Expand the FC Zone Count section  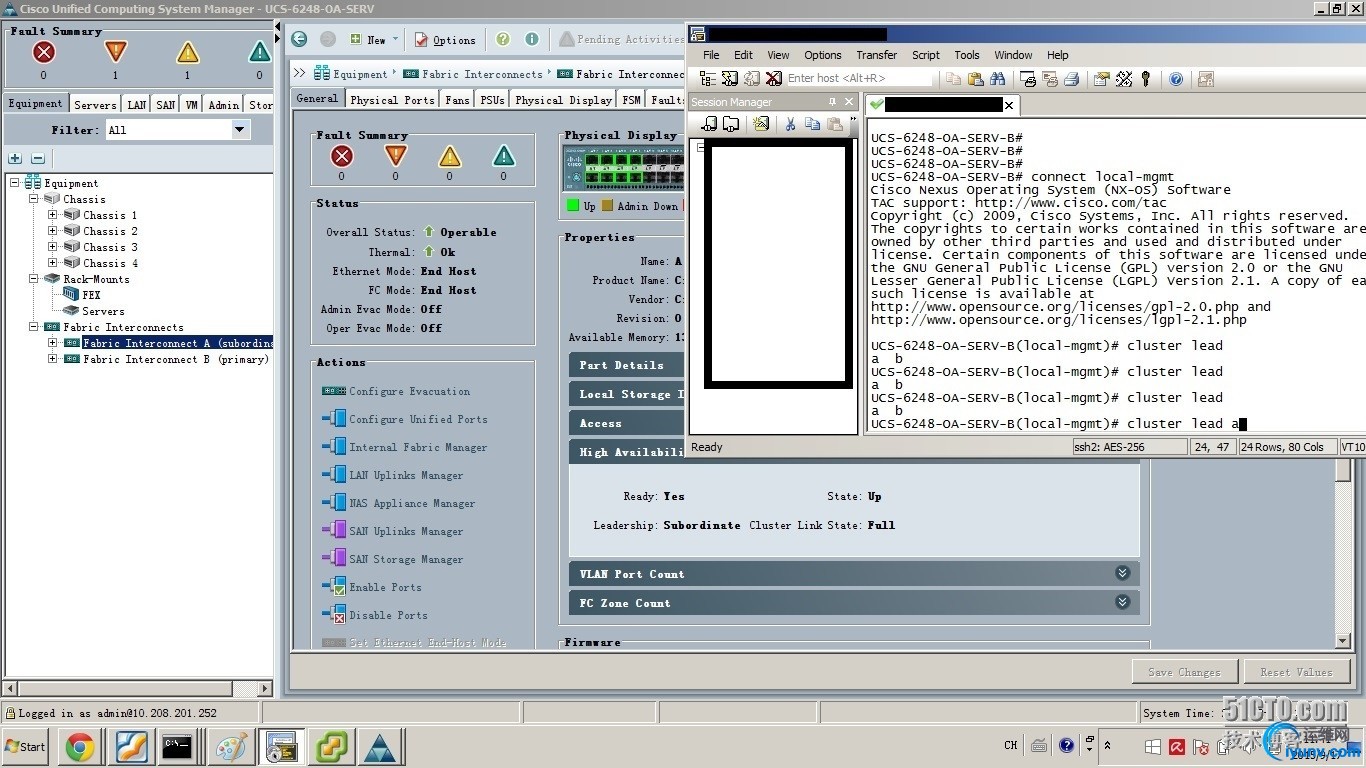point(1122,602)
